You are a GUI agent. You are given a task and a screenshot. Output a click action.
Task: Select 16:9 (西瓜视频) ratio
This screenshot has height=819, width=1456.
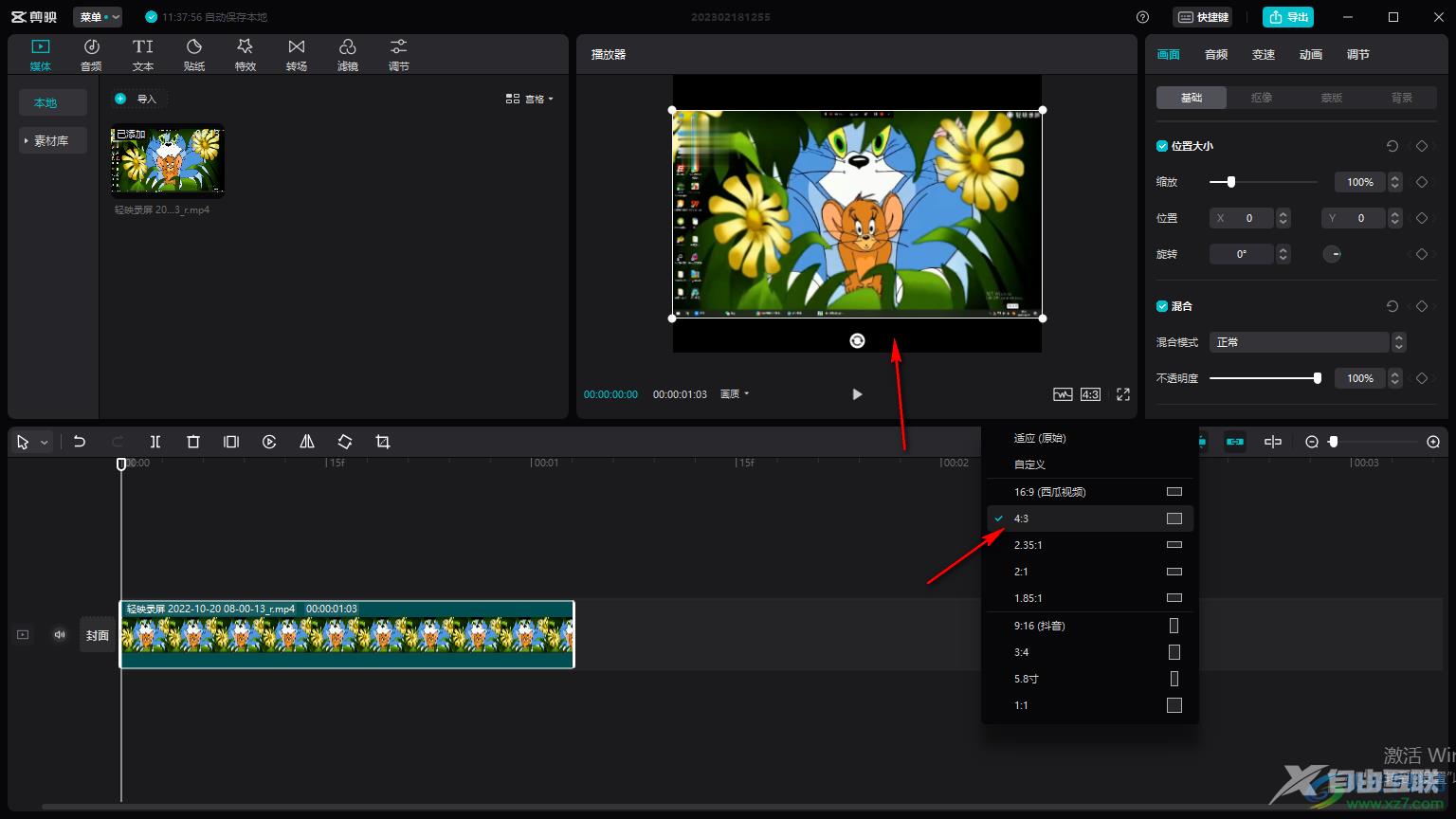tap(1090, 492)
